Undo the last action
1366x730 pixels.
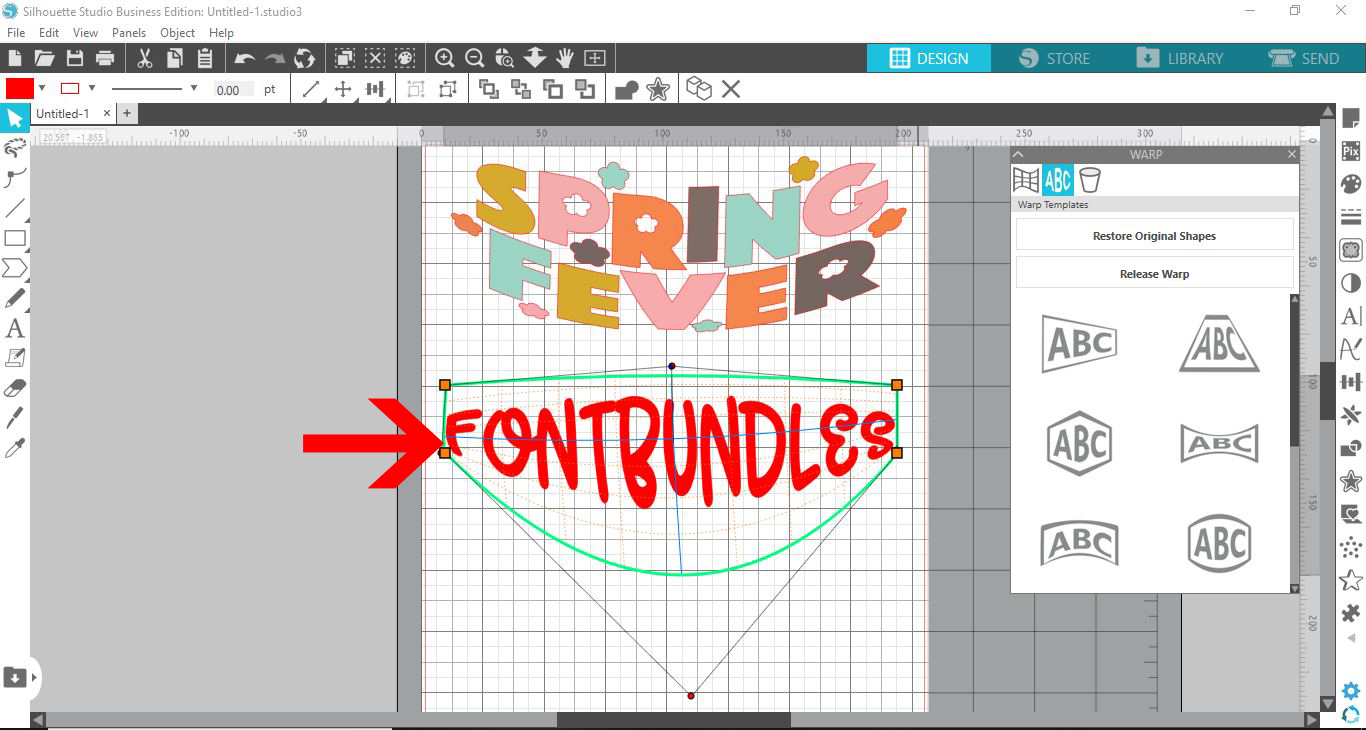tap(245, 59)
